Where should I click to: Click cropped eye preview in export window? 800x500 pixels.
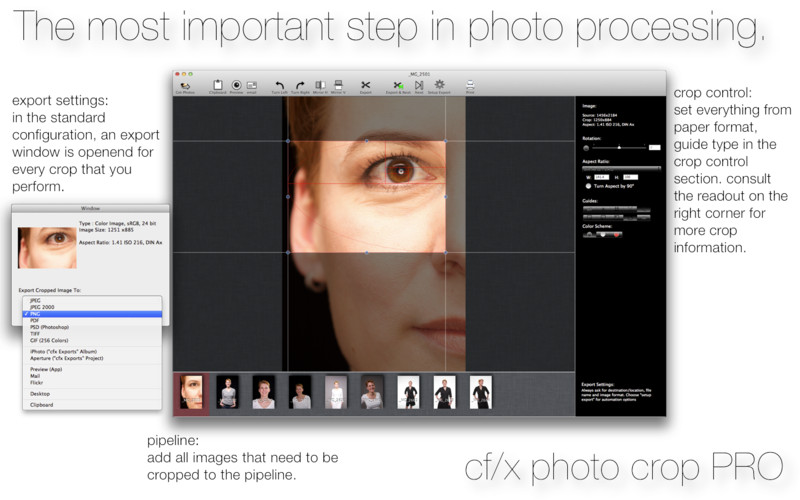click(47, 248)
